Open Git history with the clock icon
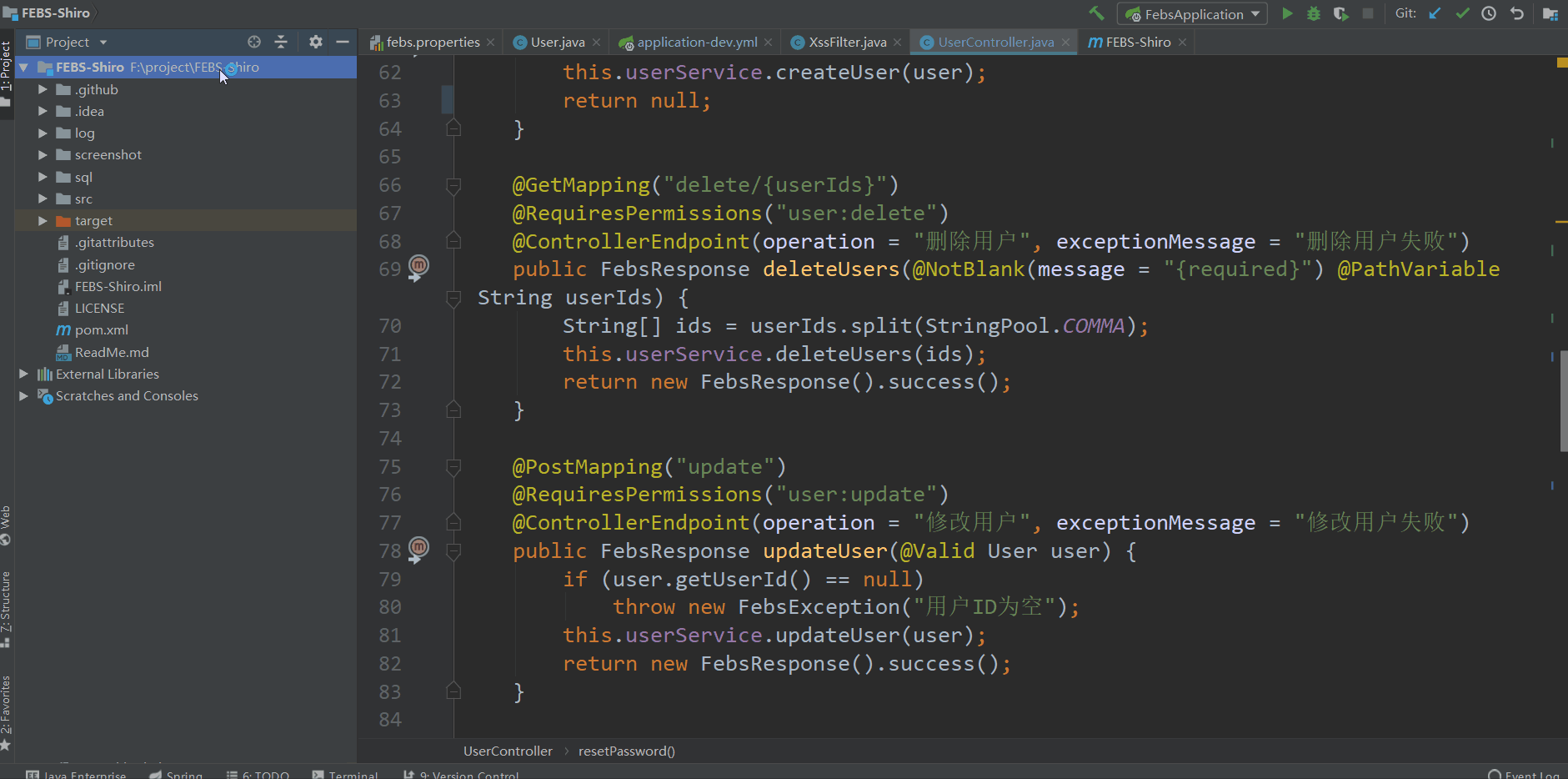This screenshot has width=1568, height=779. [1489, 13]
